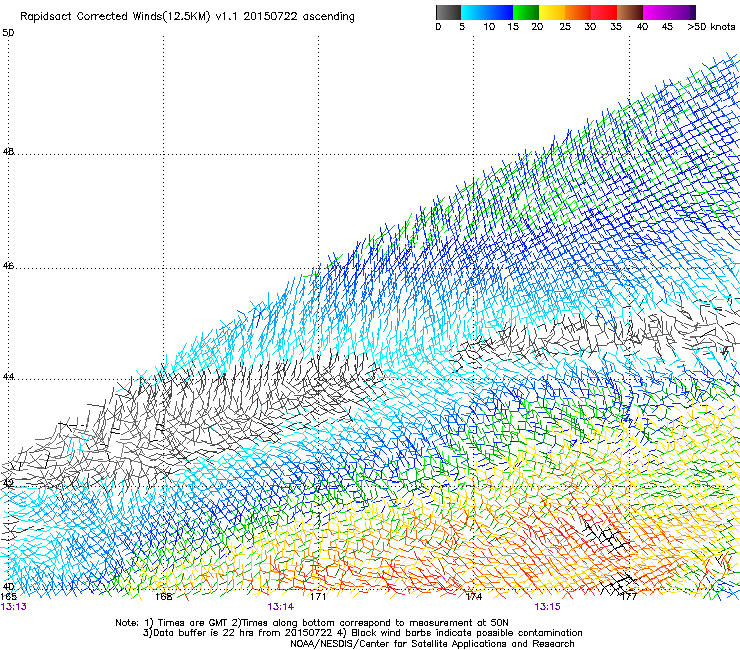Click the date '20150722 ascending' in title

[x=299, y=17]
